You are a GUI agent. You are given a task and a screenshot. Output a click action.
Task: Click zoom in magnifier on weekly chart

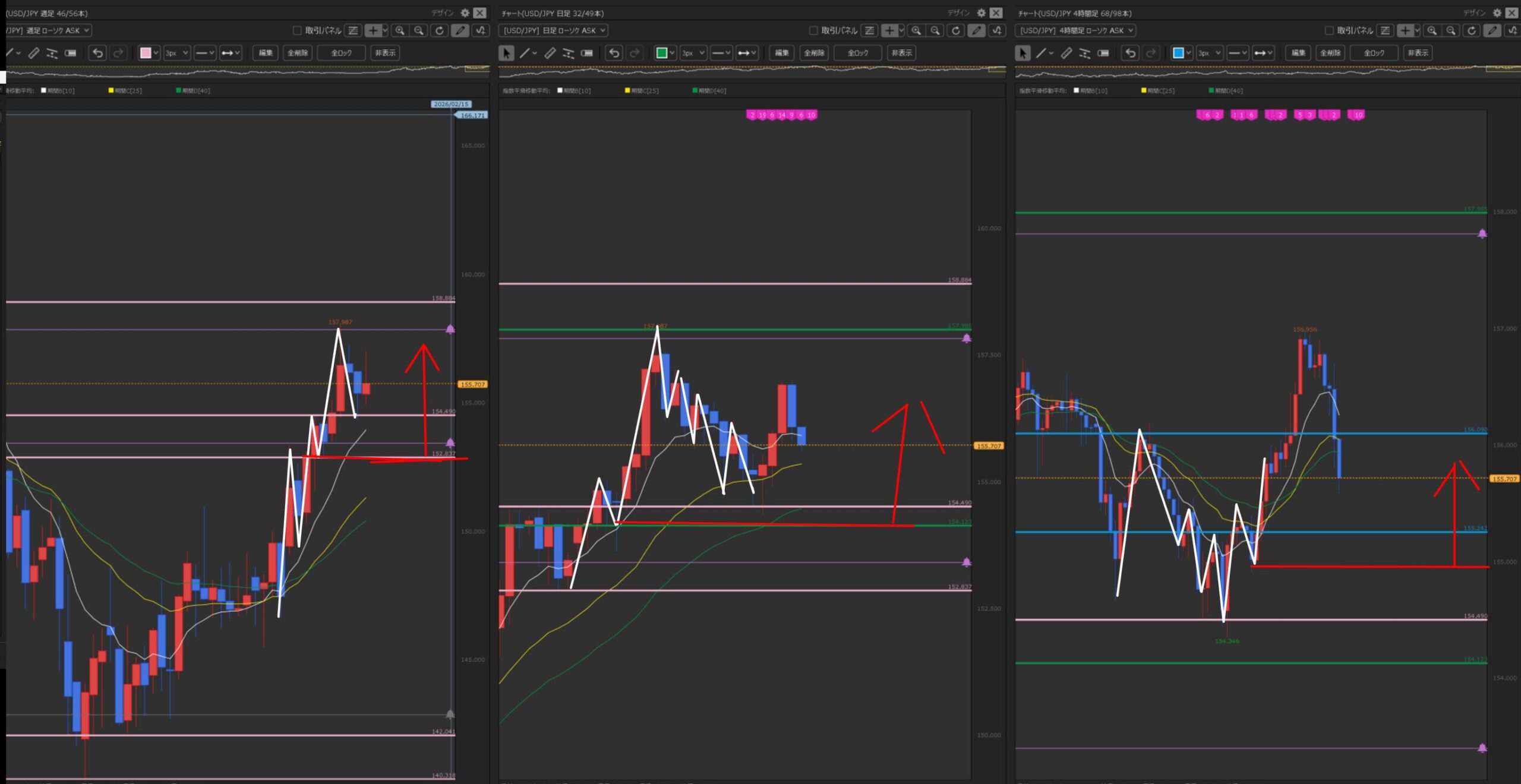tap(400, 30)
